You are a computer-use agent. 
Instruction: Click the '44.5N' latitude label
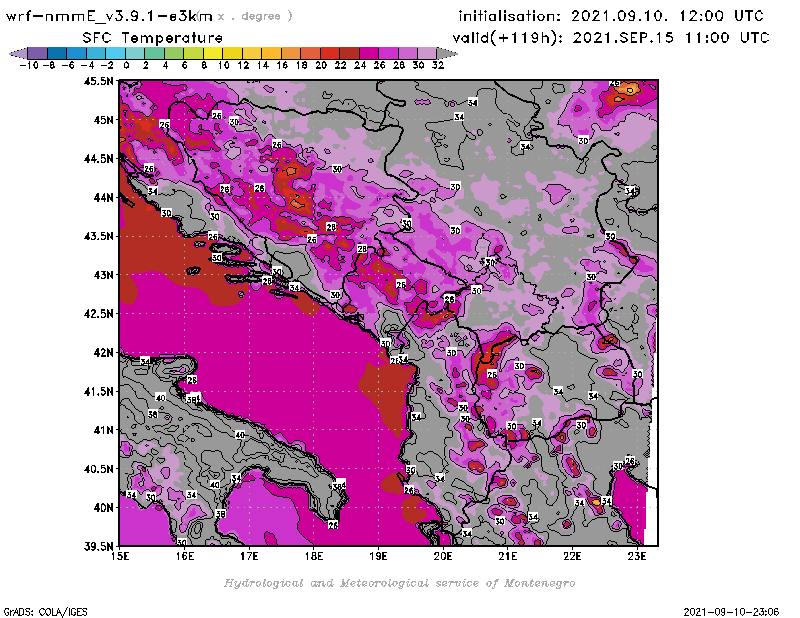[x=98, y=159]
